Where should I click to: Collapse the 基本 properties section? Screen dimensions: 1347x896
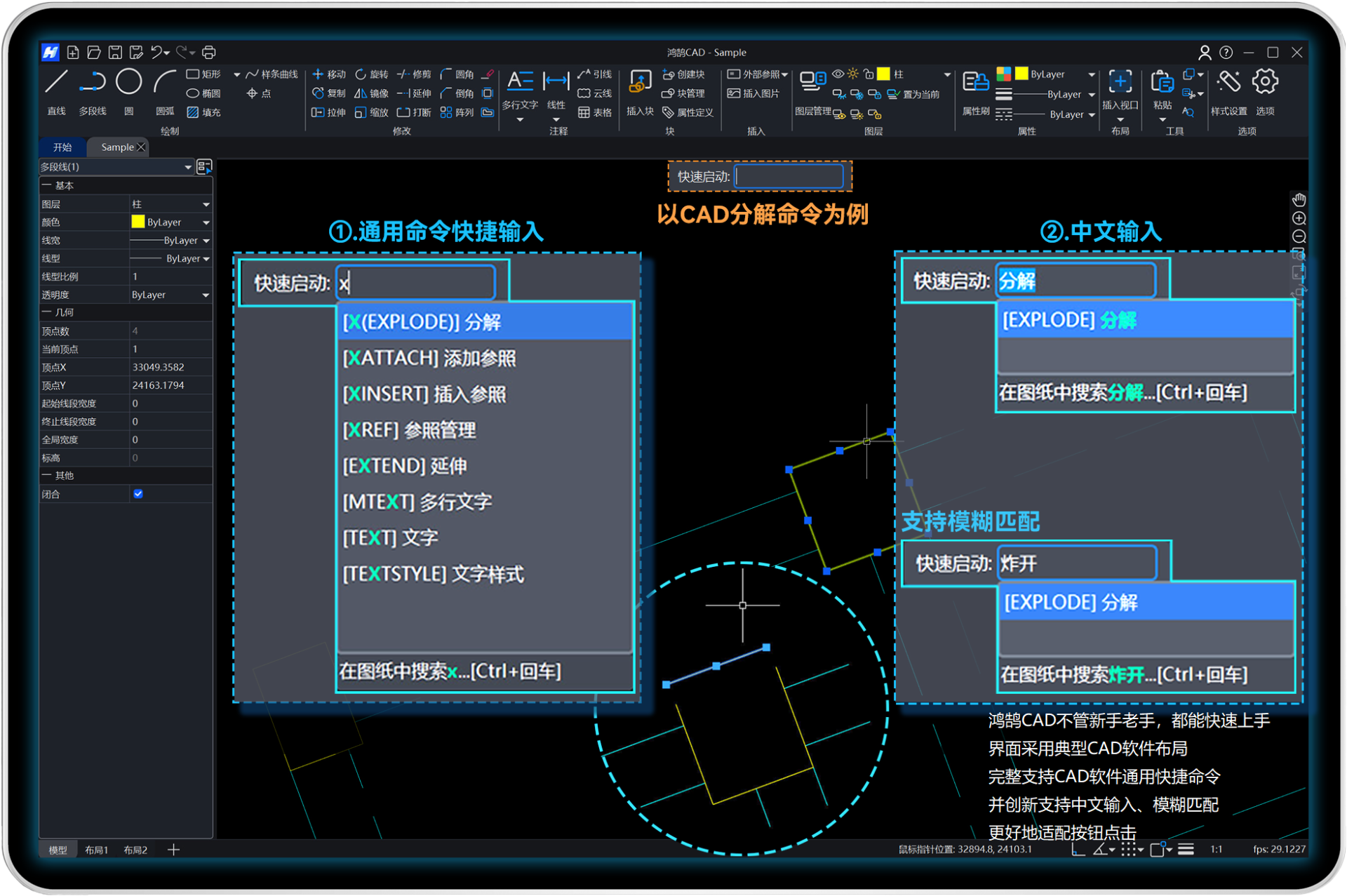click(x=47, y=186)
